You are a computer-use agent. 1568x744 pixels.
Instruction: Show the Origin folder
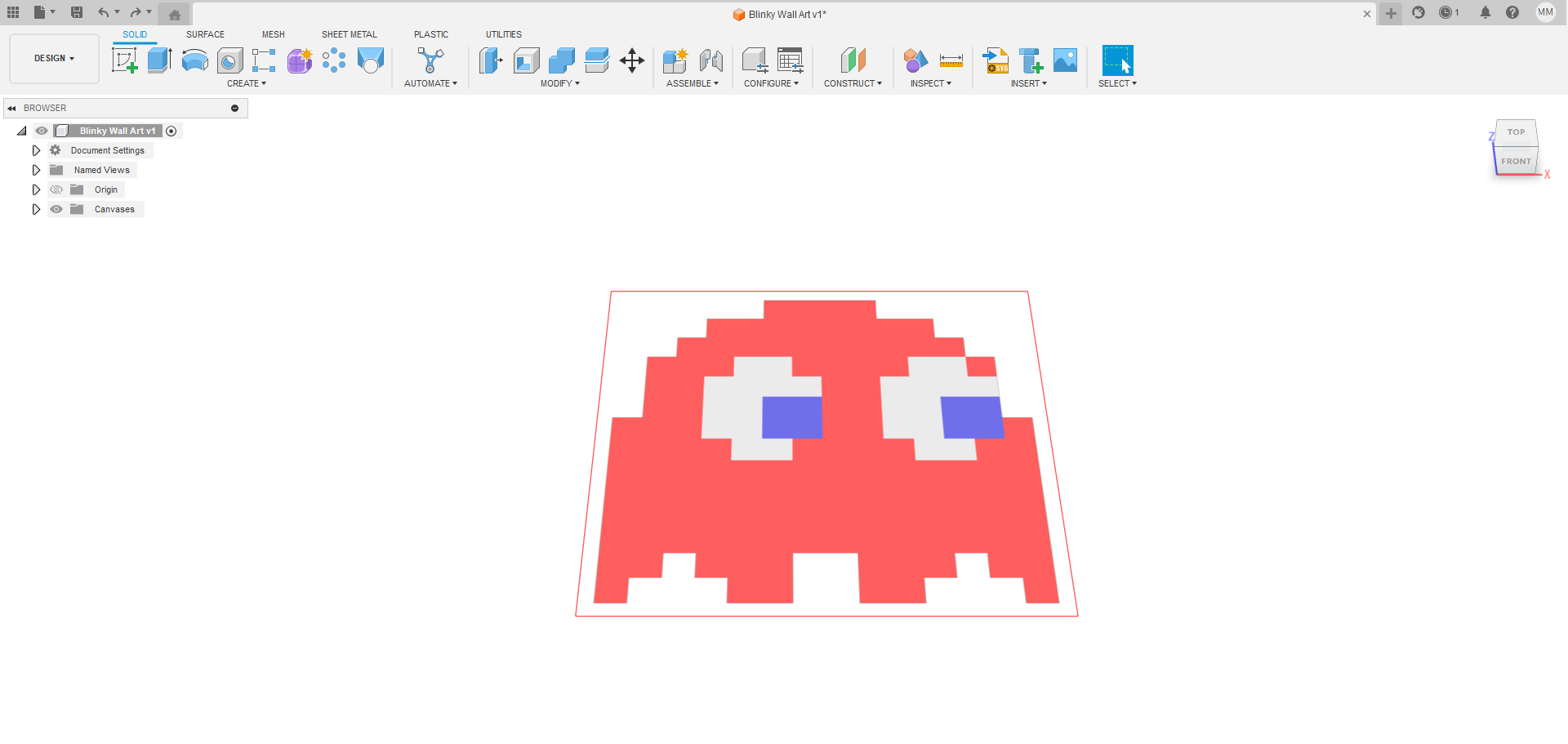click(56, 189)
